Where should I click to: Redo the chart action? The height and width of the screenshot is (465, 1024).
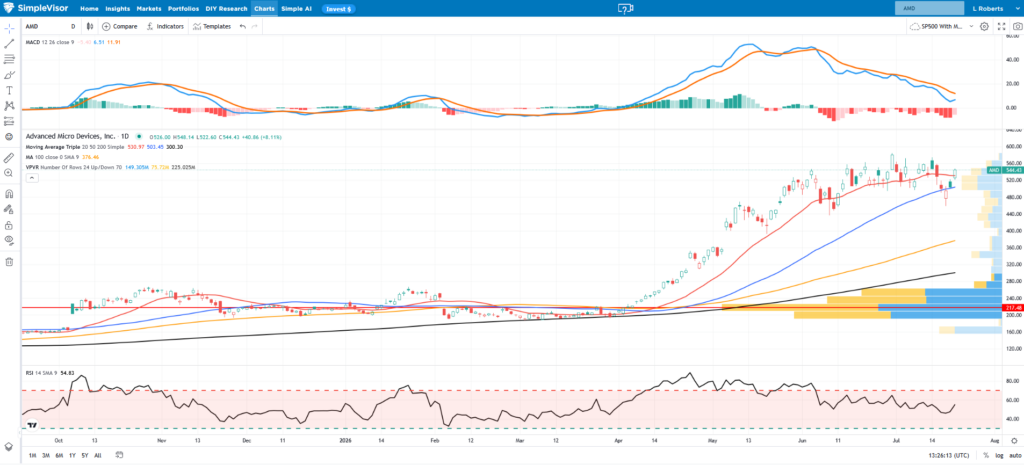255,27
